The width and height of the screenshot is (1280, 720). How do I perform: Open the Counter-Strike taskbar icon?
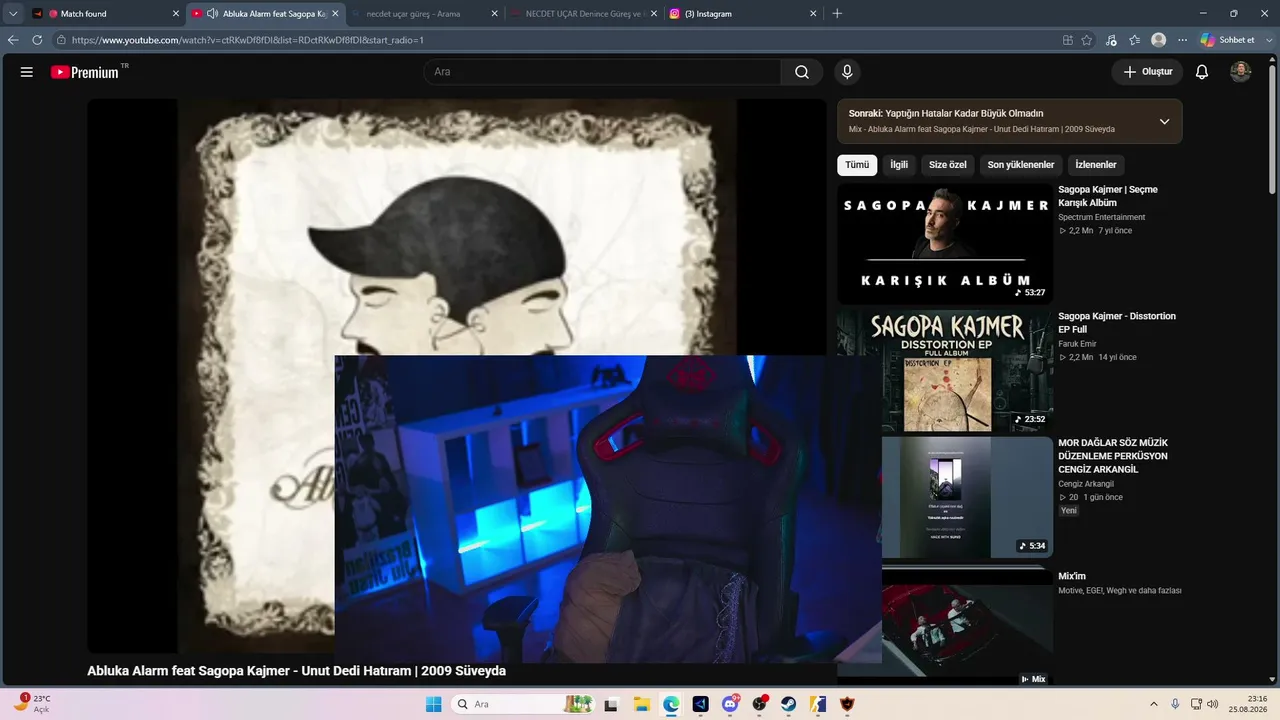819,704
